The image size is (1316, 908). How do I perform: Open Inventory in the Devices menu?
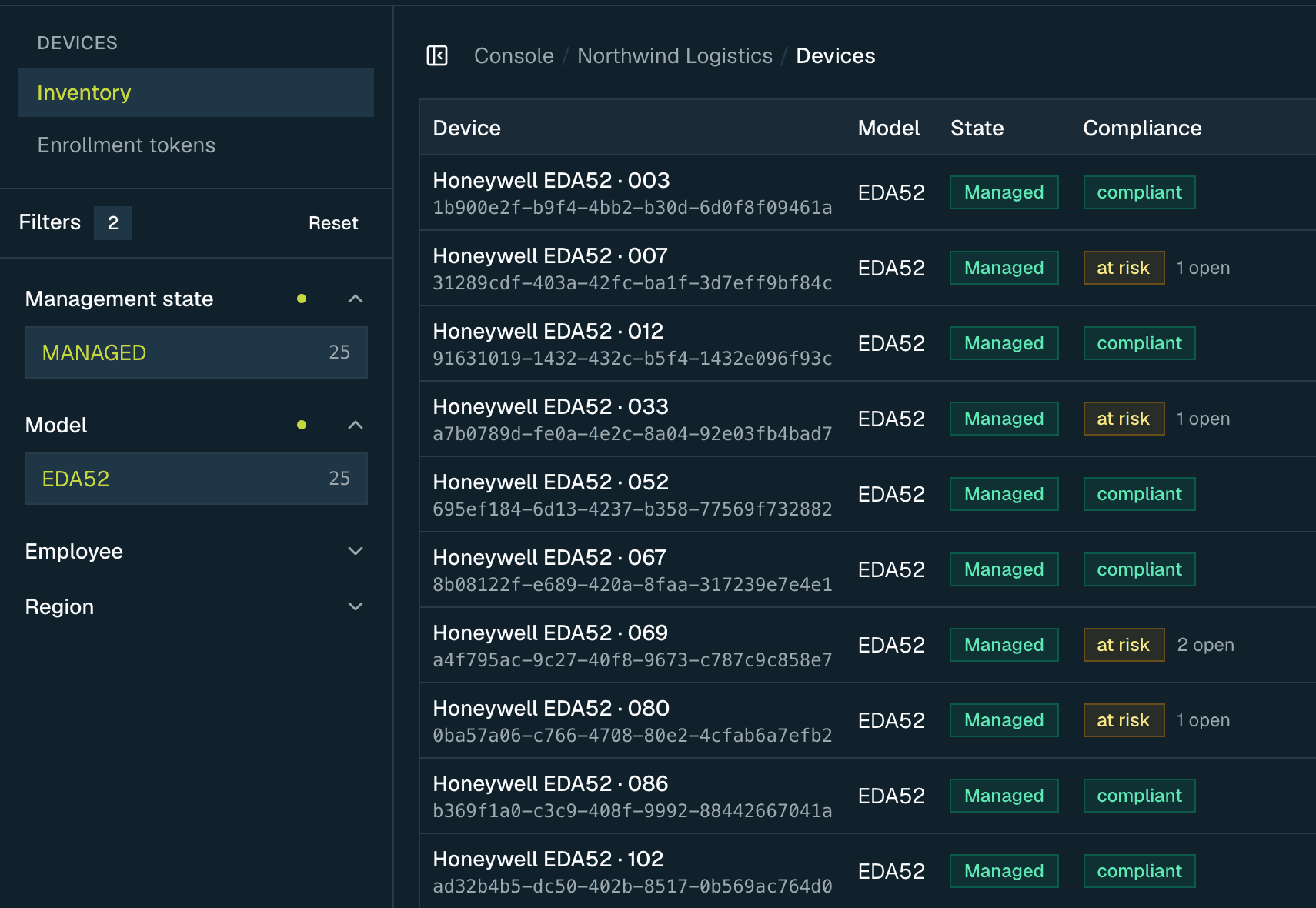pyautogui.click(x=196, y=92)
